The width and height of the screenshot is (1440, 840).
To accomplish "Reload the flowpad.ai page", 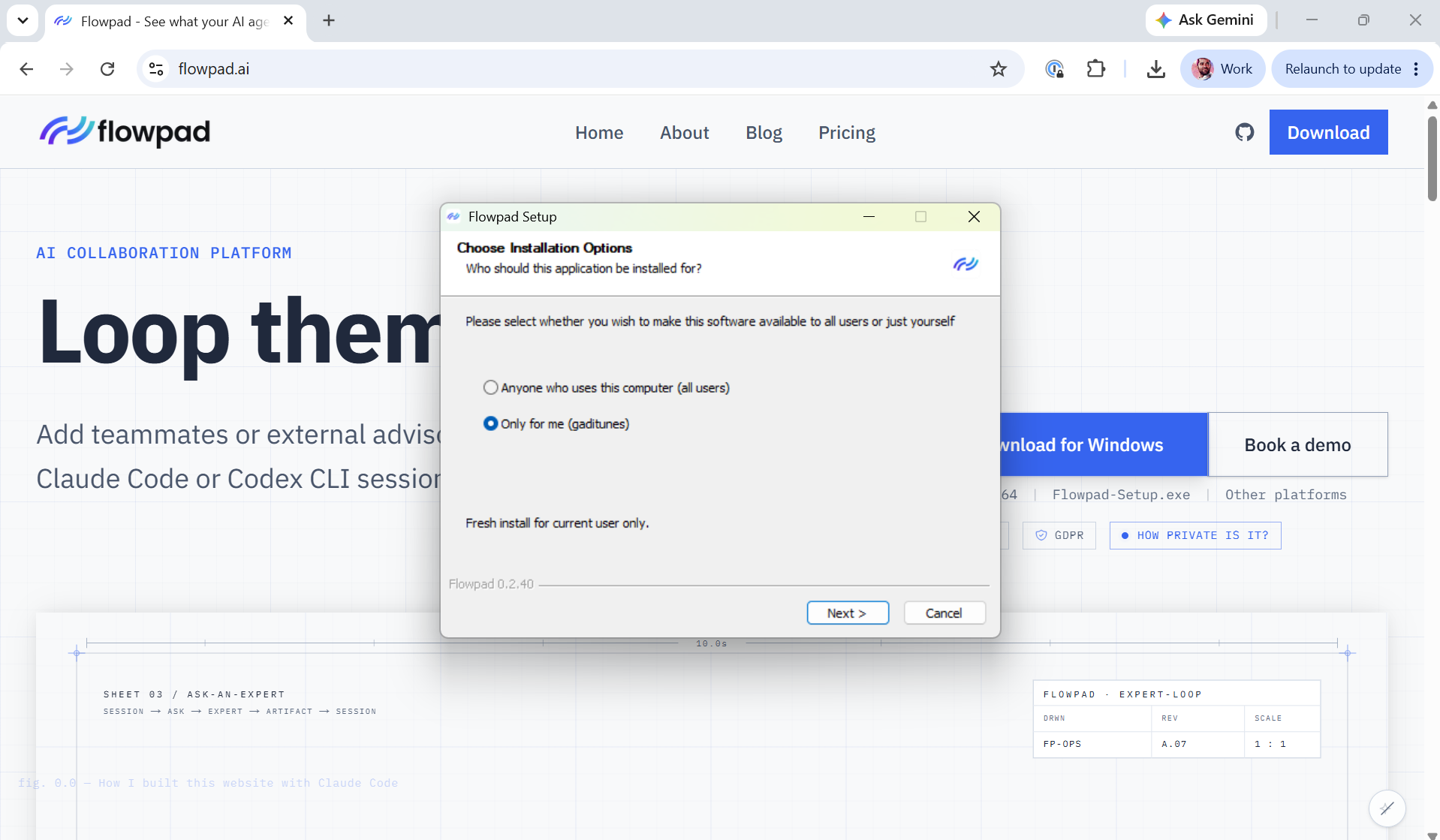I will coord(107,69).
